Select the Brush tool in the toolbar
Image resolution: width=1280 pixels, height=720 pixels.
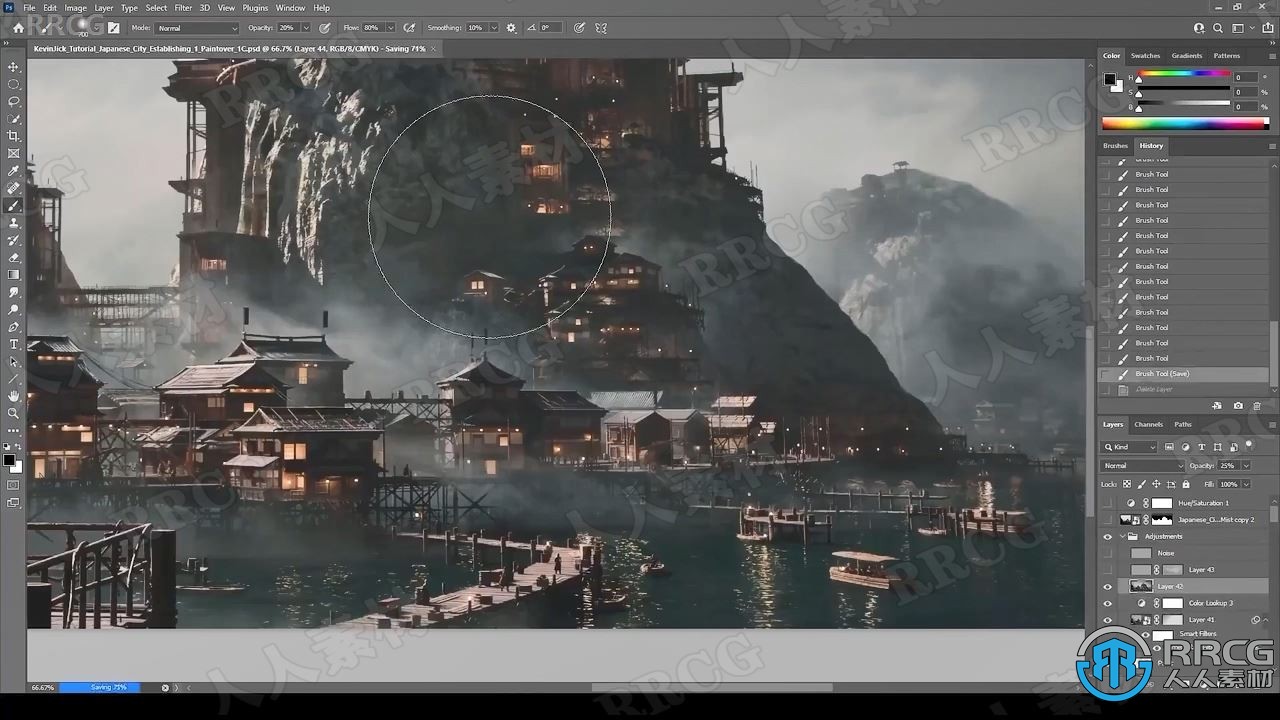(x=13, y=206)
